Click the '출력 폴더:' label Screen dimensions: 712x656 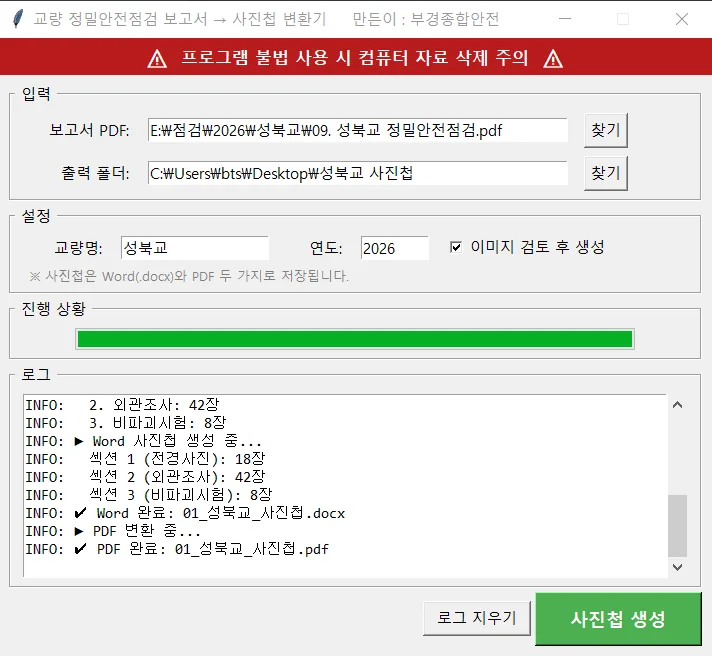(x=96, y=173)
